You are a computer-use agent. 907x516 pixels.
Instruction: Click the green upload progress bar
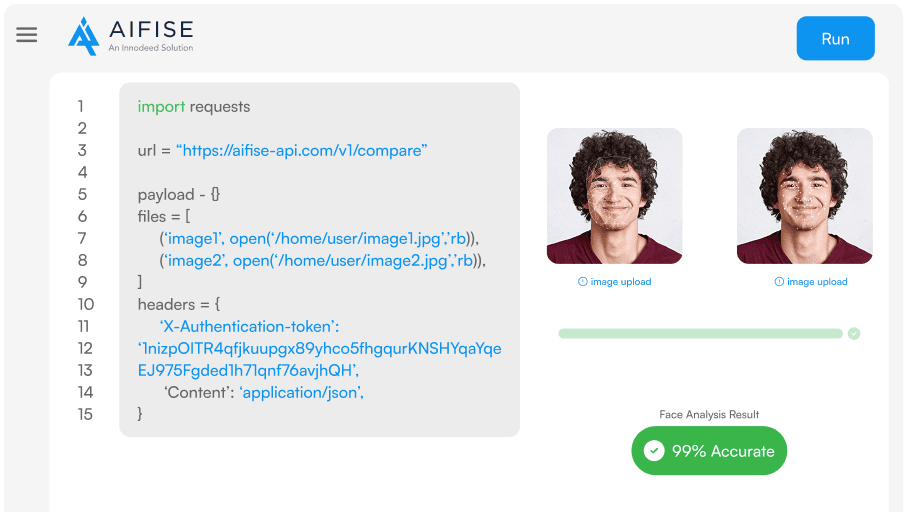pyautogui.click(x=700, y=334)
